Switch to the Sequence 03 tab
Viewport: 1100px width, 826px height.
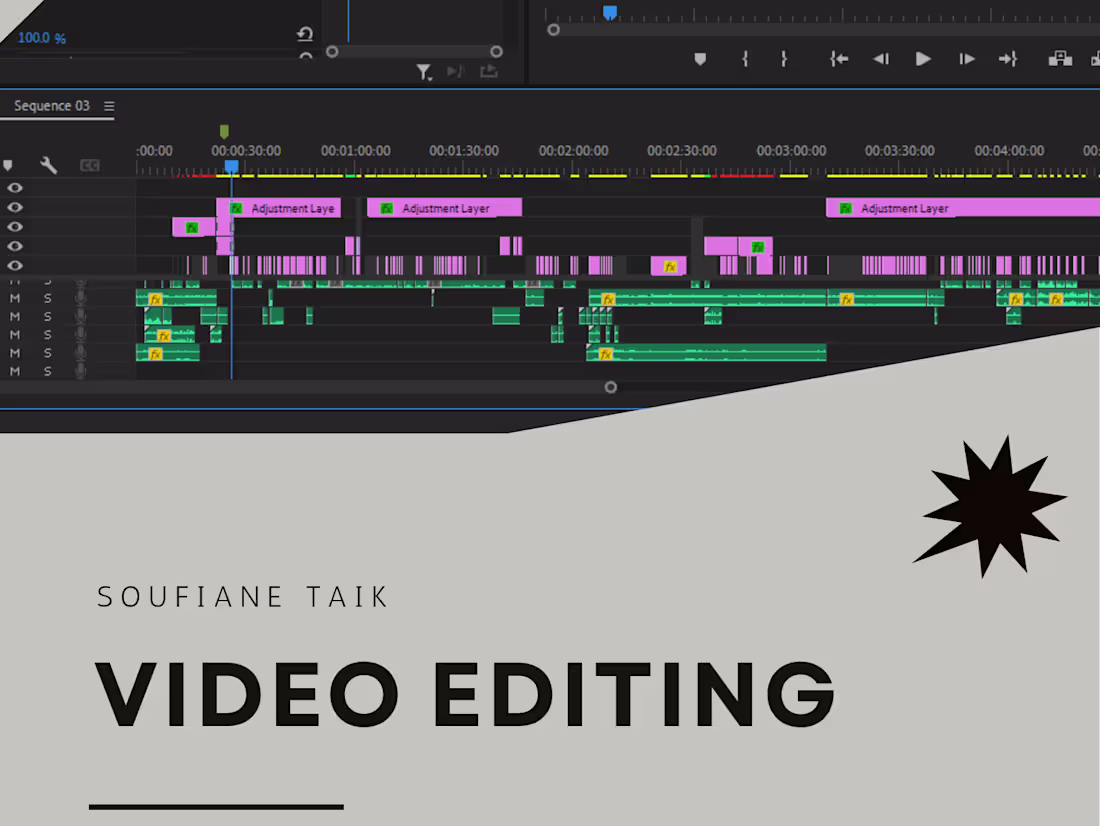pos(50,106)
